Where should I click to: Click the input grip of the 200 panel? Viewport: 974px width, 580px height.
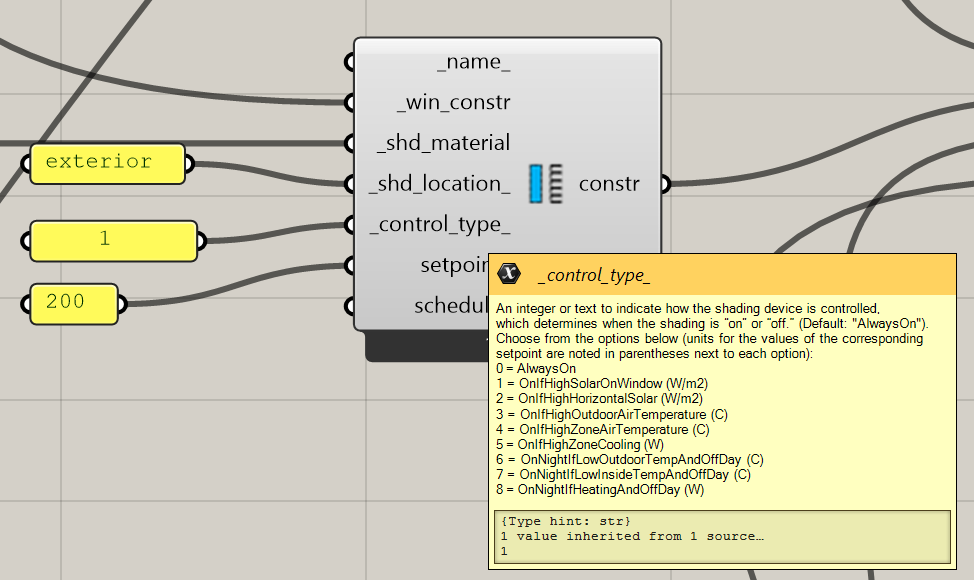[x=26, y=302]
